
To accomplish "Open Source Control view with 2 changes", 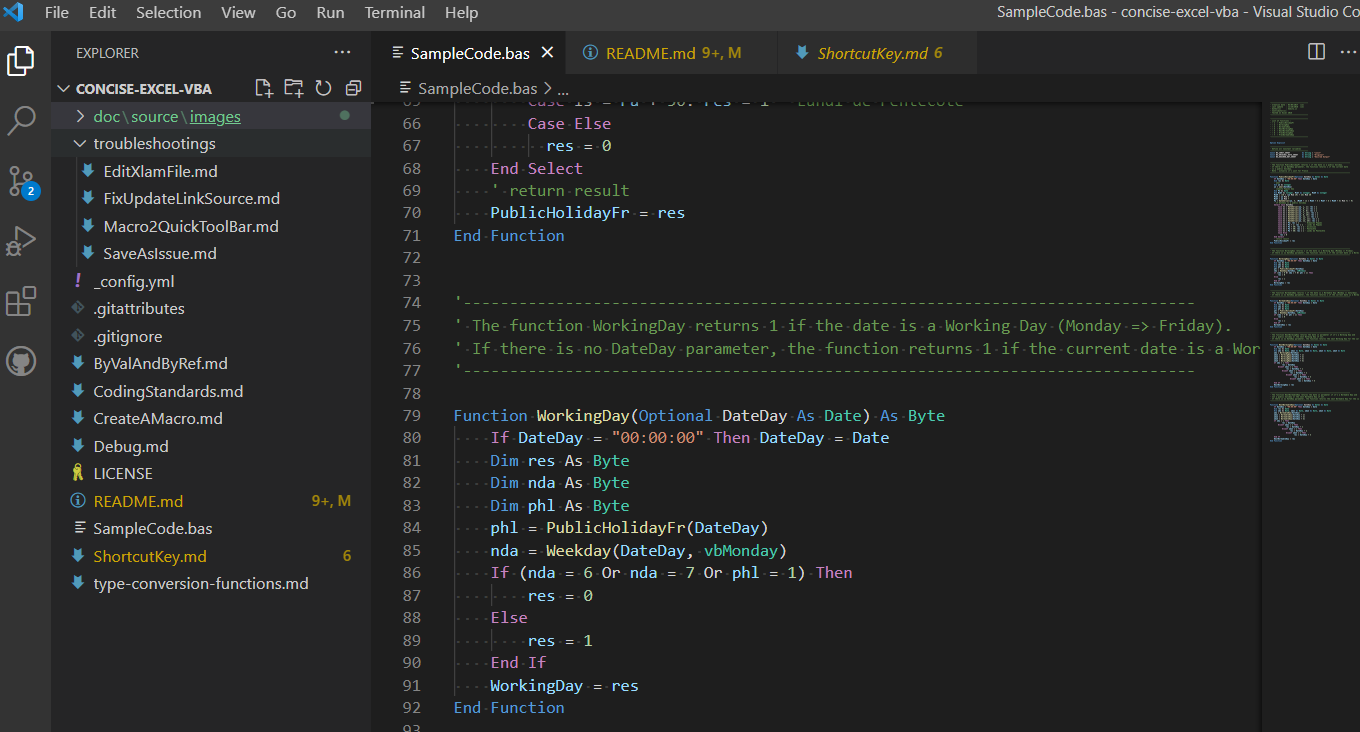I will point(22,182).
